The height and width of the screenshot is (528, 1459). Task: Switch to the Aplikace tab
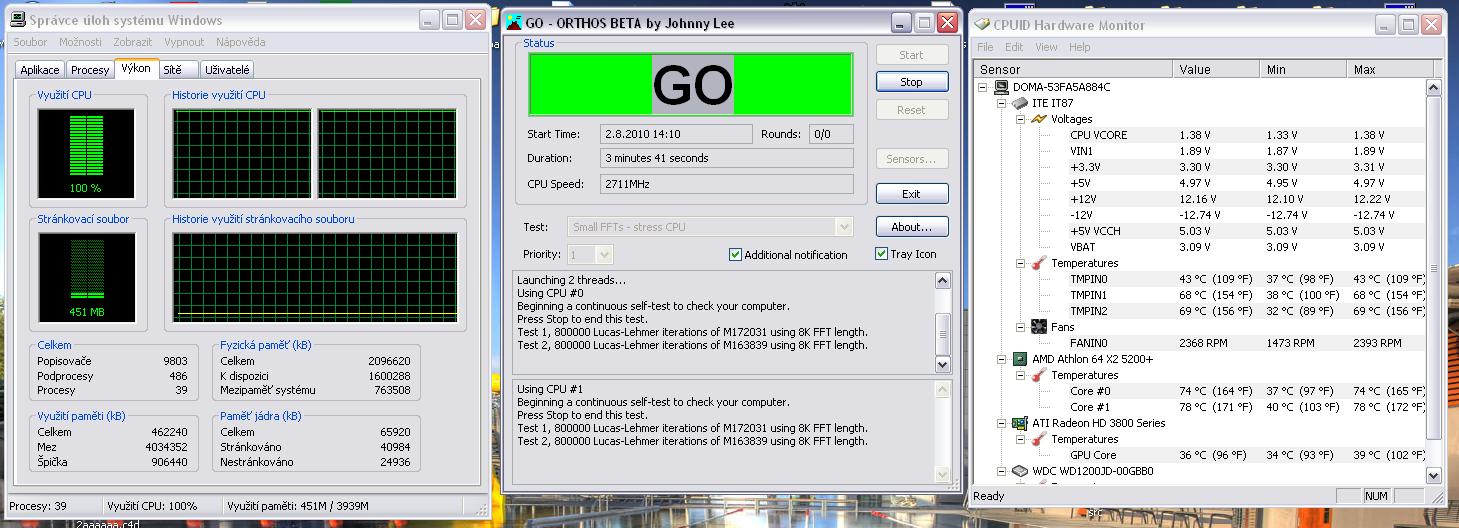point(40,70)
